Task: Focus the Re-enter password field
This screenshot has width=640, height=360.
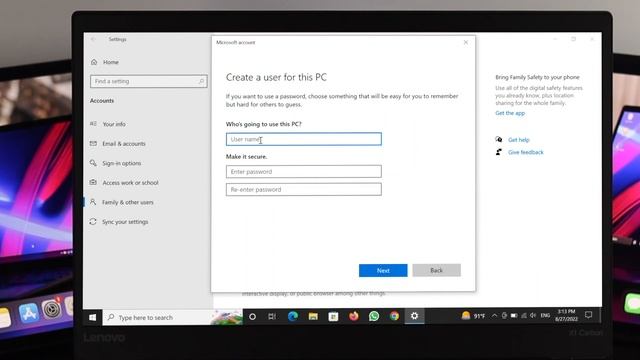Action: pyautogui.click(x=304, y=189)
